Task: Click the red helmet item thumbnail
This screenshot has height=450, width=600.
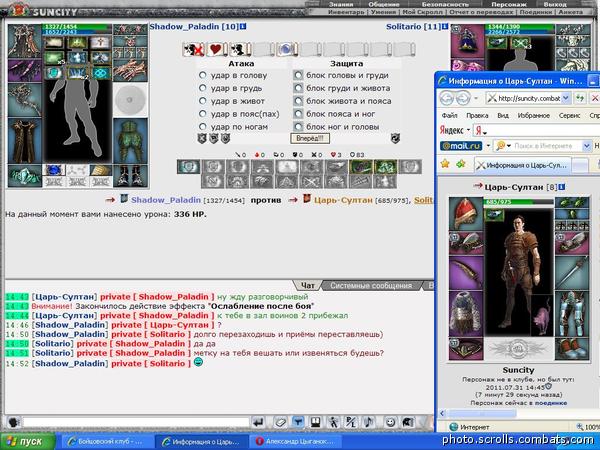Action: pyautogui.click(x=466, y=214)
